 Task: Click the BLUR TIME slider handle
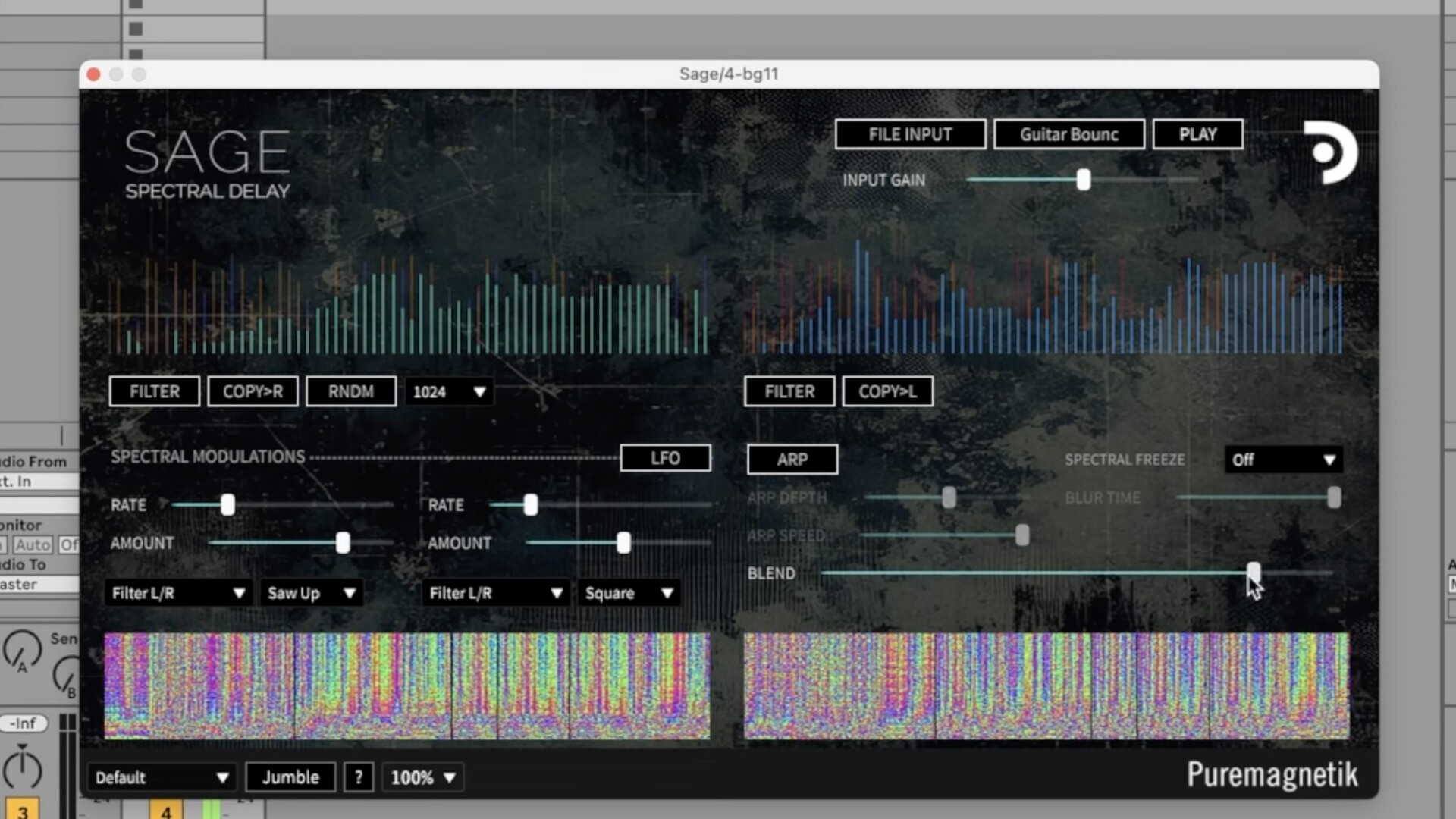click(1334, 497)
